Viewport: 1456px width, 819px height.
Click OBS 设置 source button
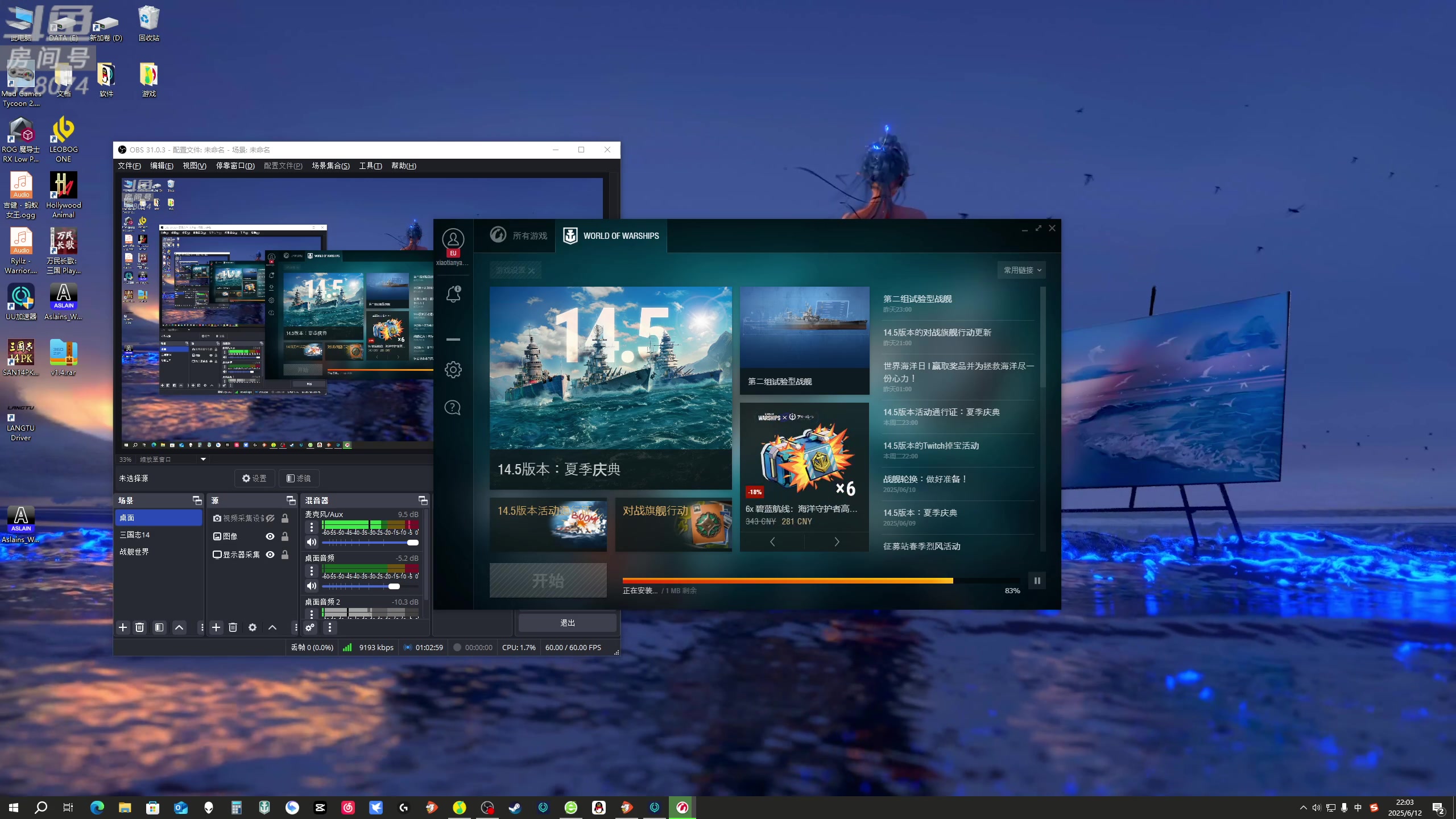tap(254, 478)
